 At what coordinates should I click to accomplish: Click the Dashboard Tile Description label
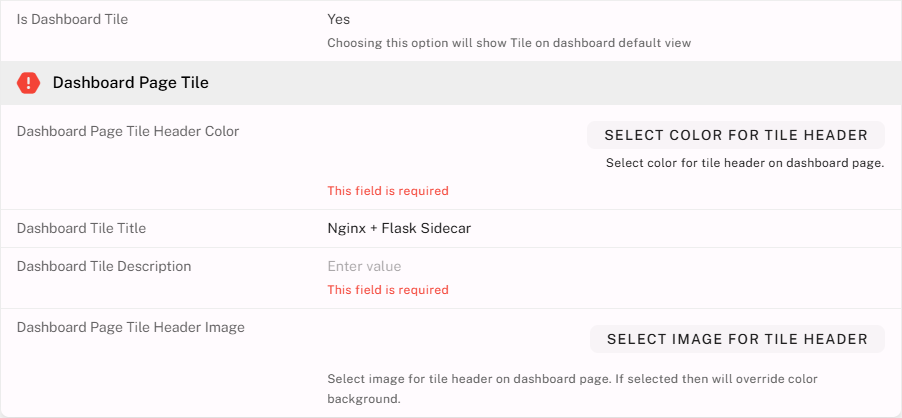[x=104, y=266]
